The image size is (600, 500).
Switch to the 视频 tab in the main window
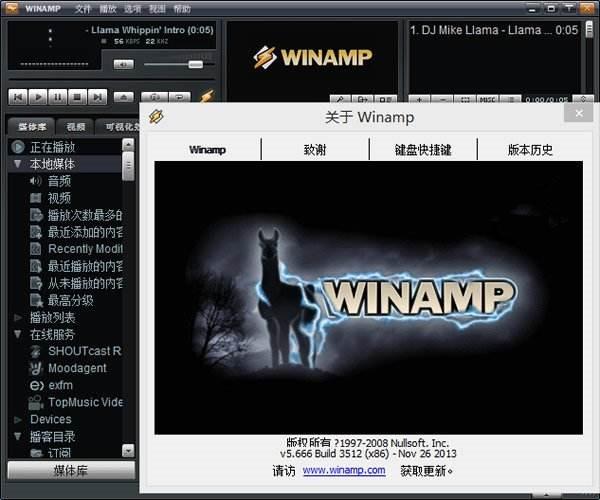pos(75,127)
